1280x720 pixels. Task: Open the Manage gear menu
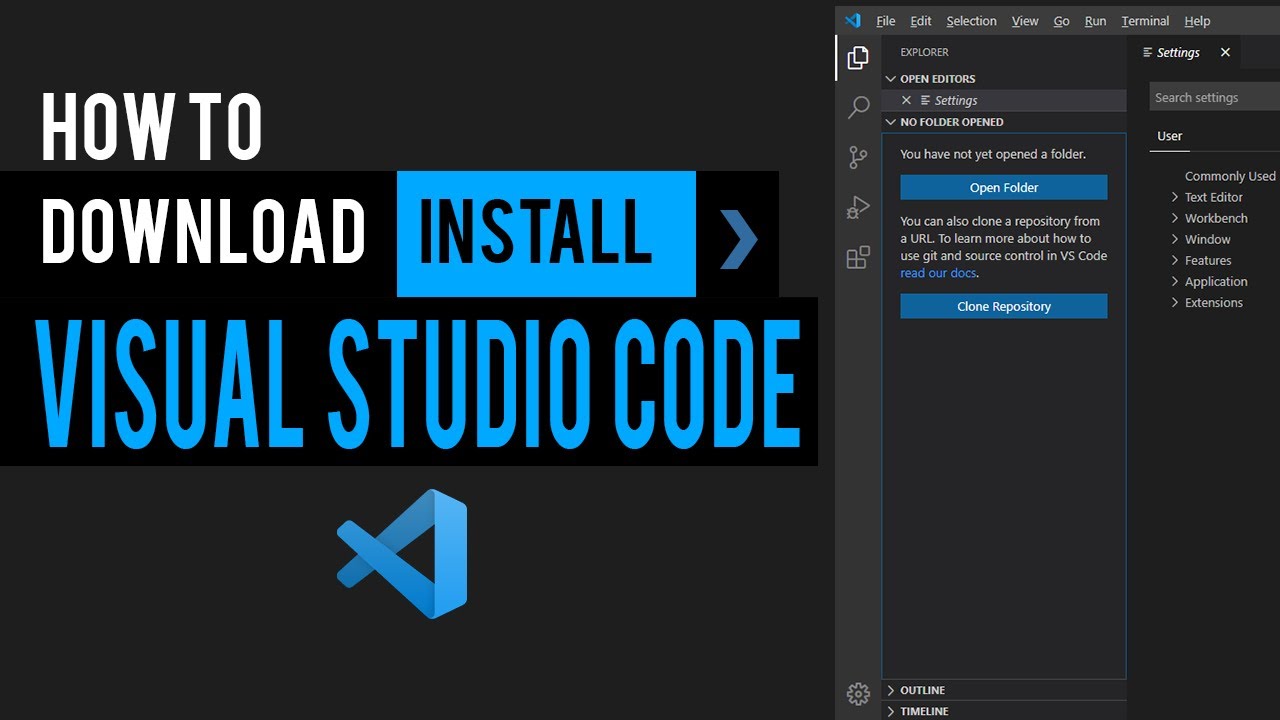click(858, 693)
